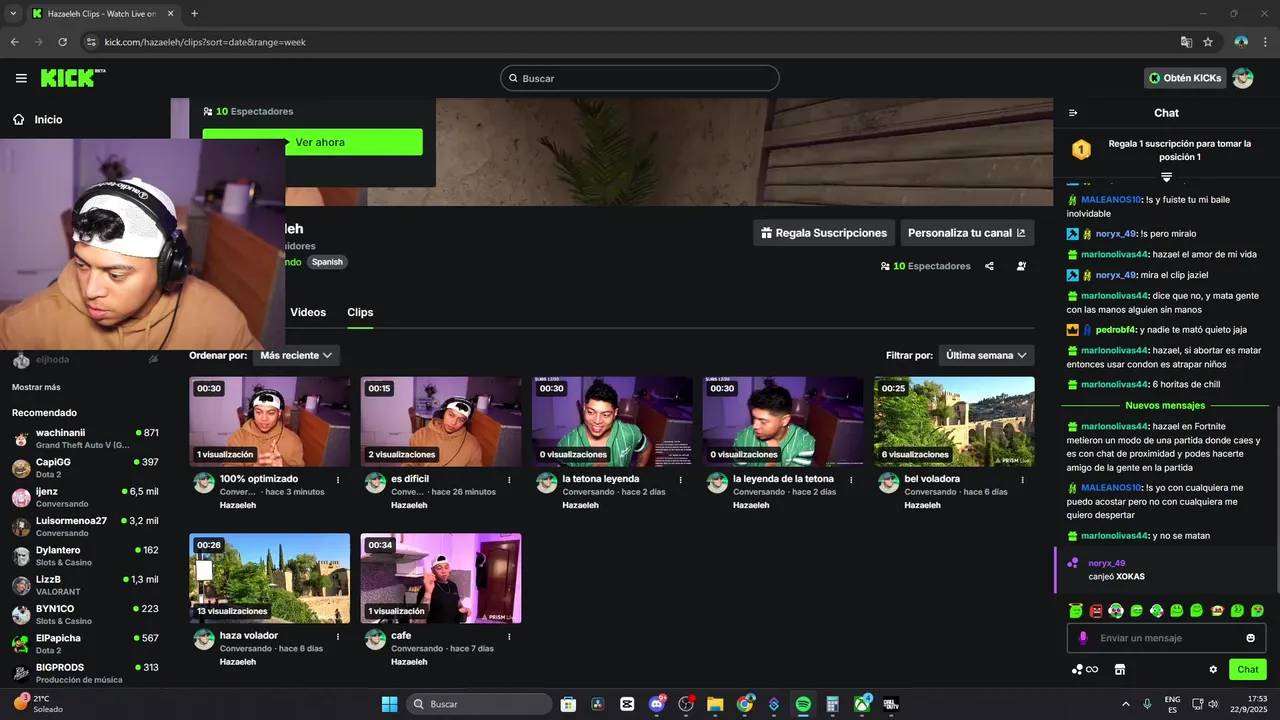Click the browser translate page icon
Viewport: 1280px width, 720px height.
click(x=1186, y=42)
